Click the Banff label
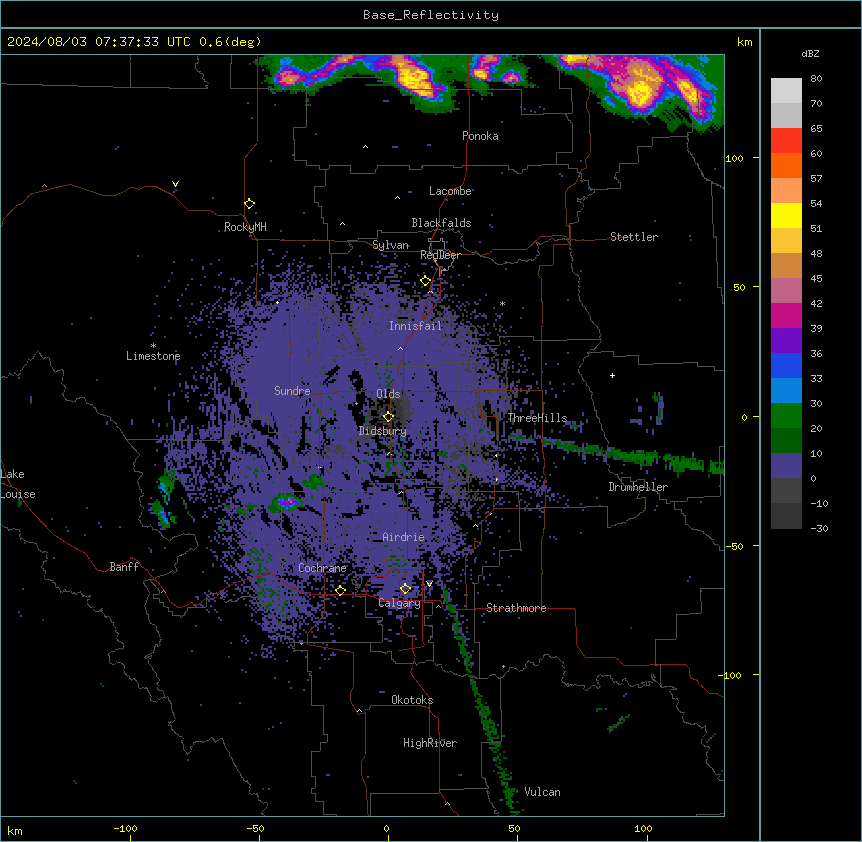This screenshot has height=842, width=862. (x=124, y=567)
